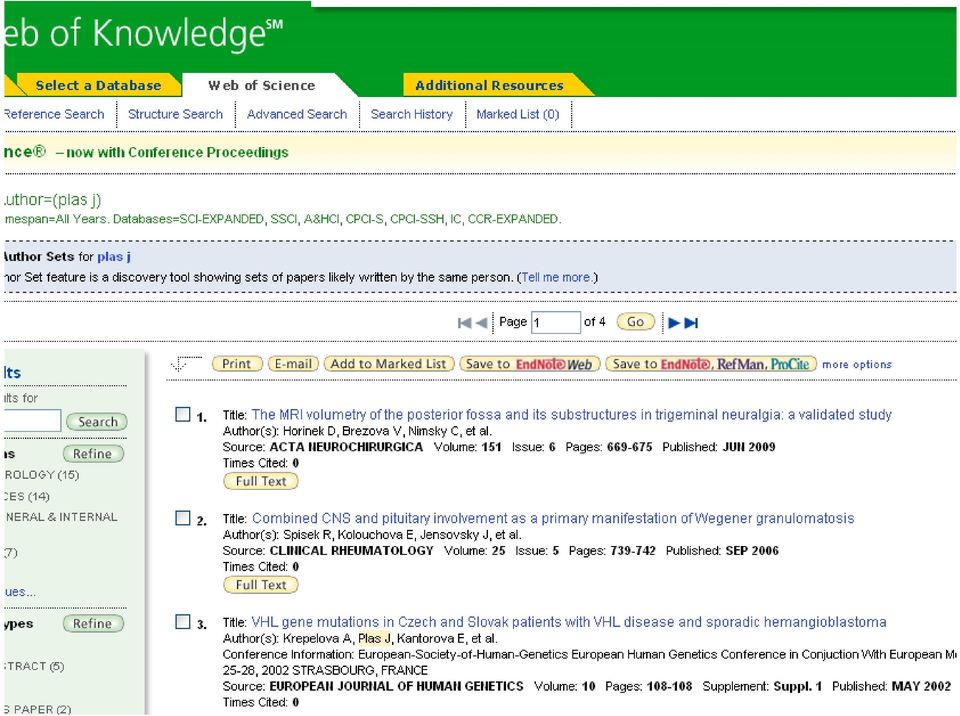Open Reference Search link
Image resolution: width=960 pixels, height=716 pixels.
[x=54, y=114]
